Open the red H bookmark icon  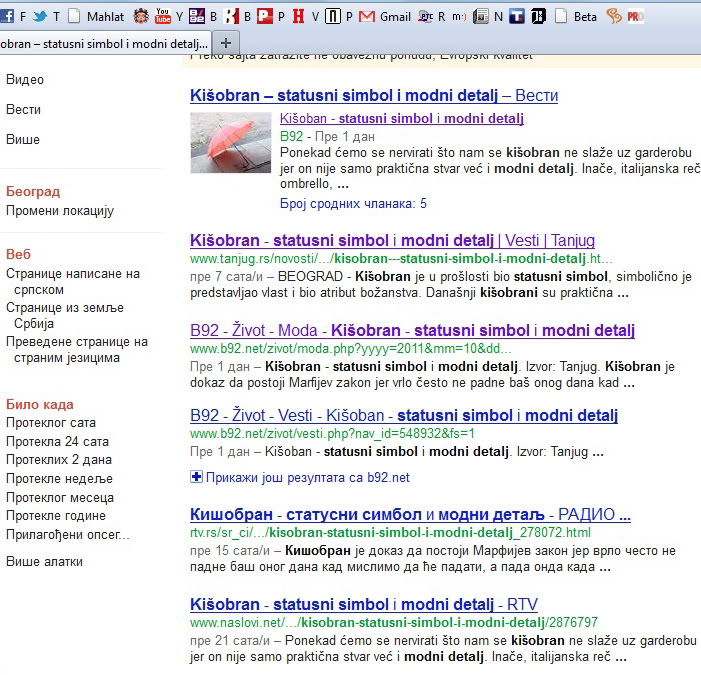pos(298,16)
